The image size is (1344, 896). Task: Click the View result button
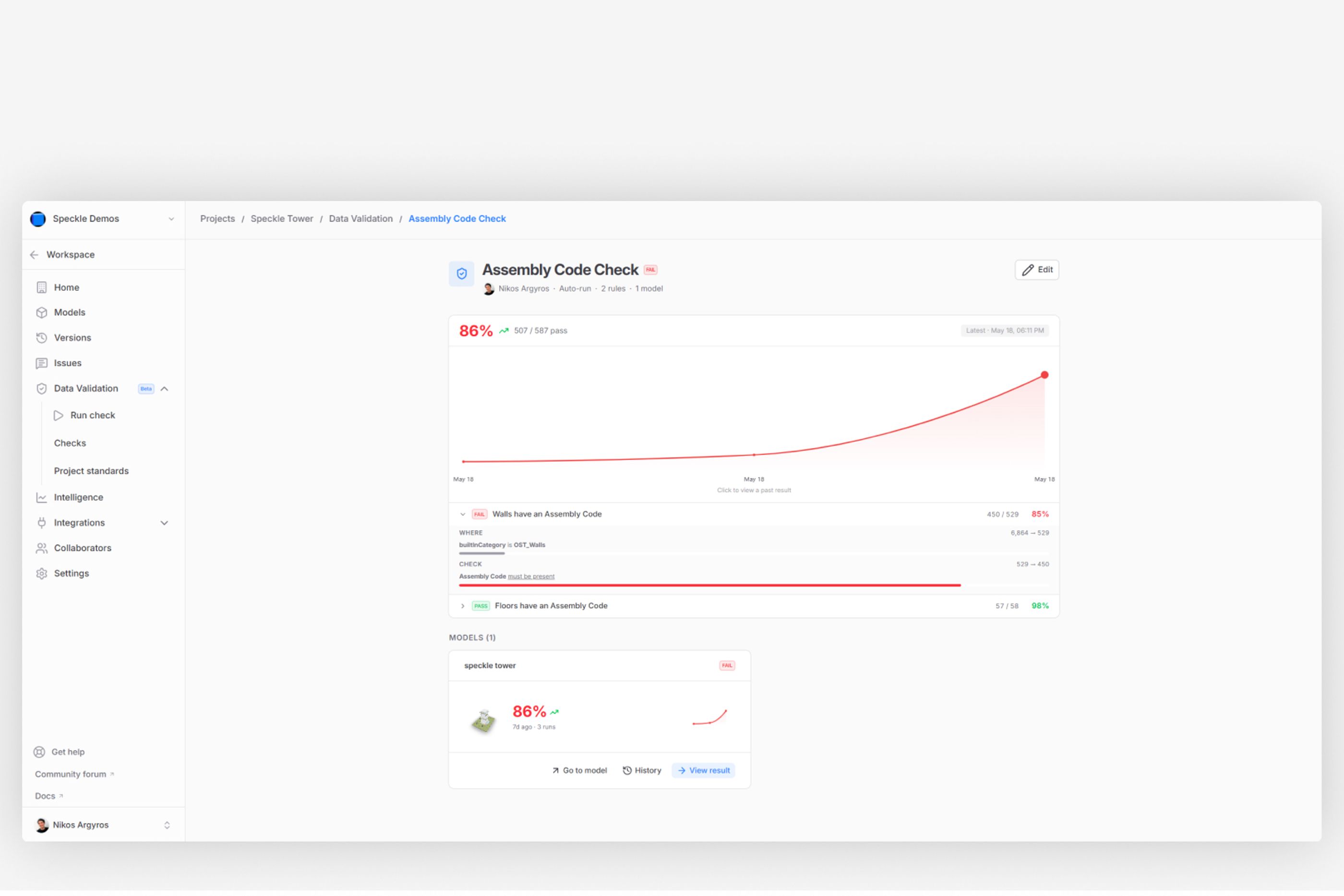703,771
